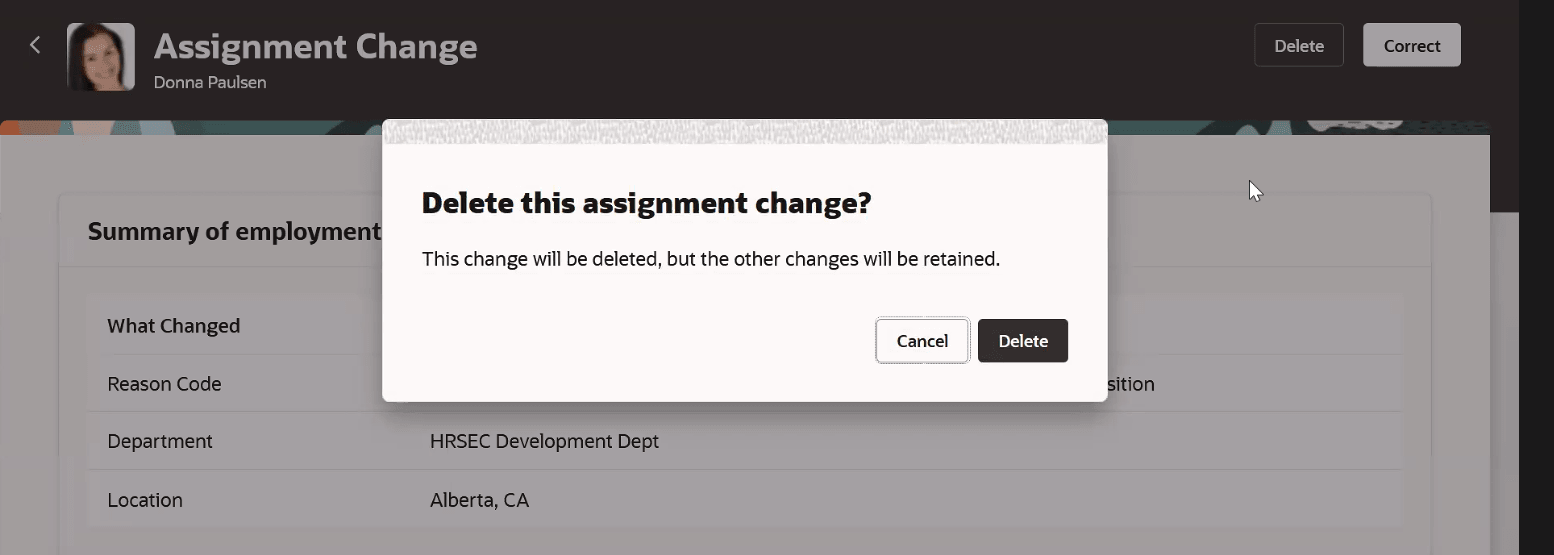Click the HRSEC Development Dept value
Viewport: 1554px width, 555px height.
click(544, 441)
